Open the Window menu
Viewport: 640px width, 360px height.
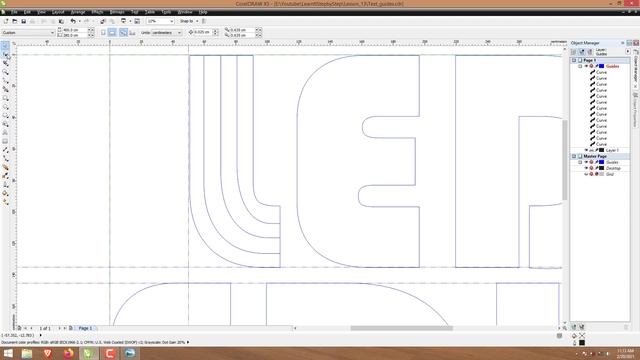point(185,12)
